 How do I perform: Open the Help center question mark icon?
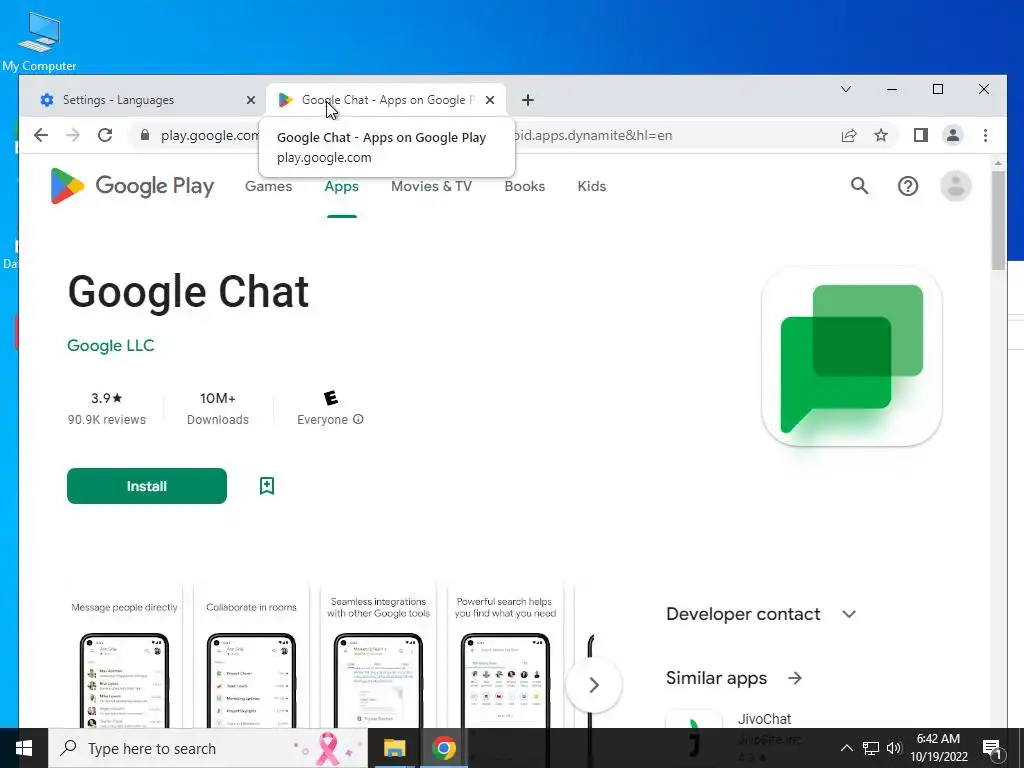[908, 186]
